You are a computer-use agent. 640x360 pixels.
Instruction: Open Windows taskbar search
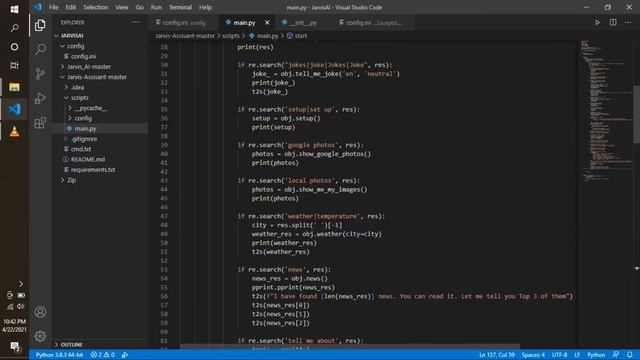coord(14,28)
